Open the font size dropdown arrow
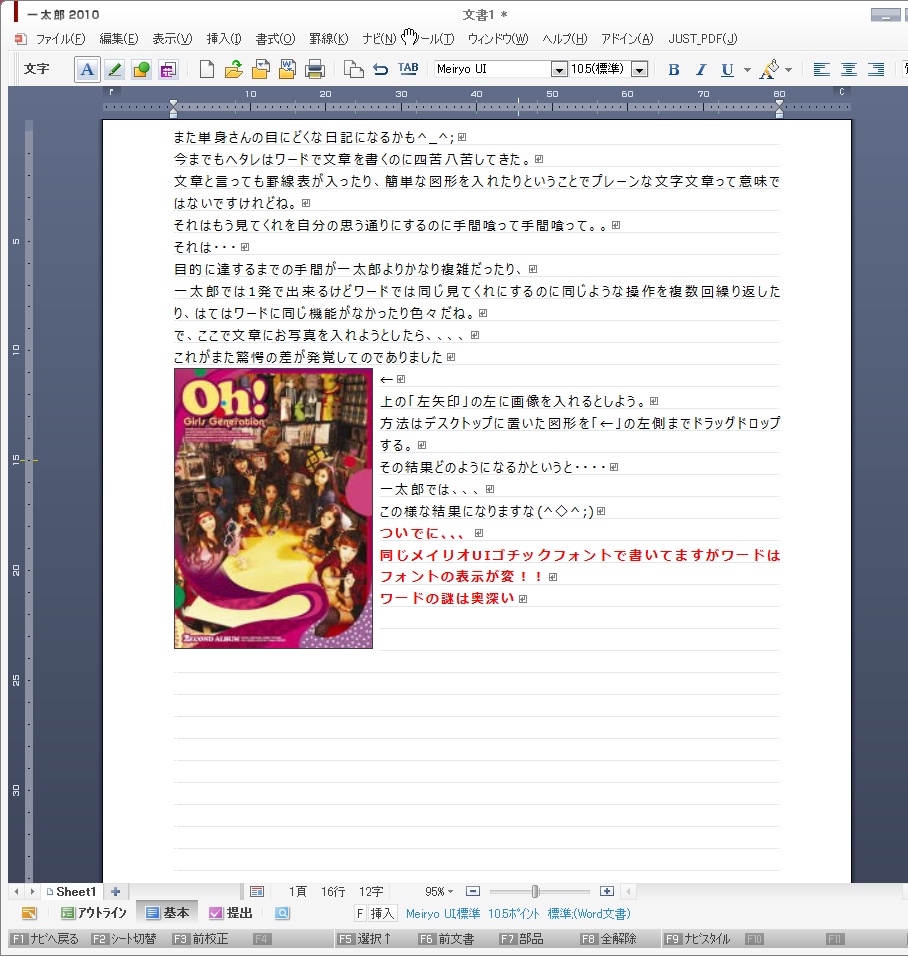This screenshot has width=908, height=956. pos(639,70)
